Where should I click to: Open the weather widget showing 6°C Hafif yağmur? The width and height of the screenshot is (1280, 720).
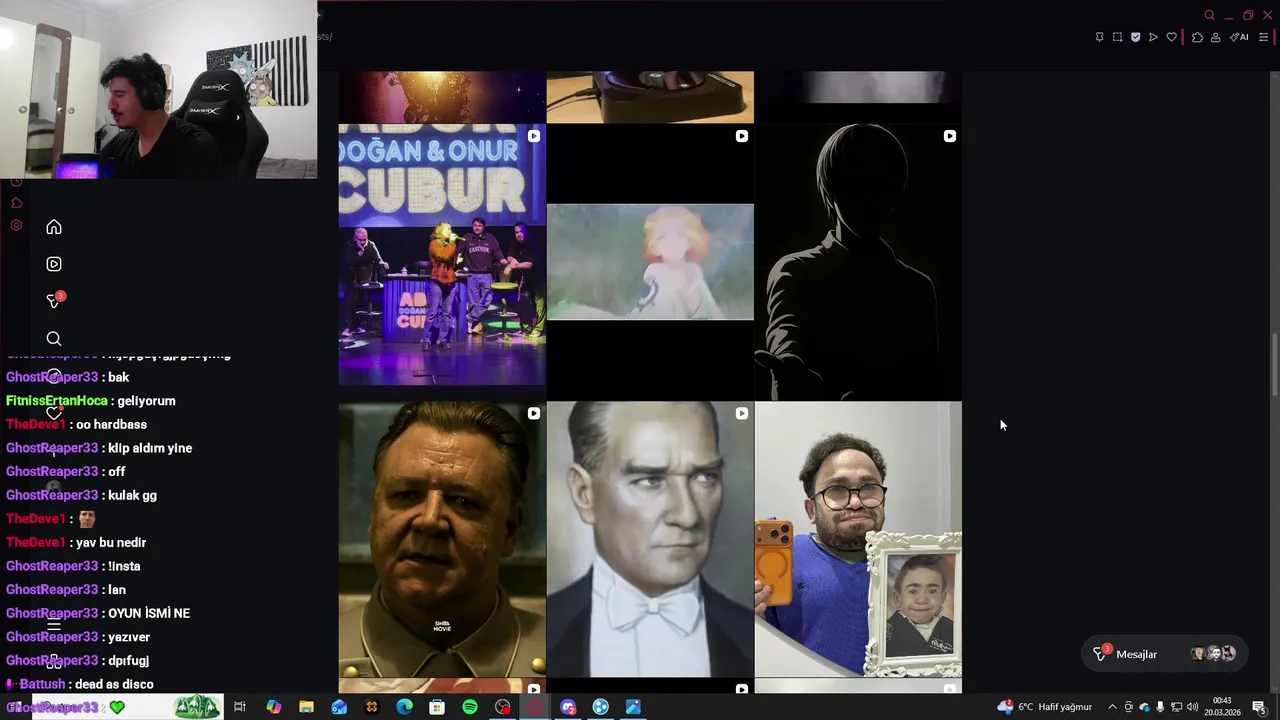1044,707
